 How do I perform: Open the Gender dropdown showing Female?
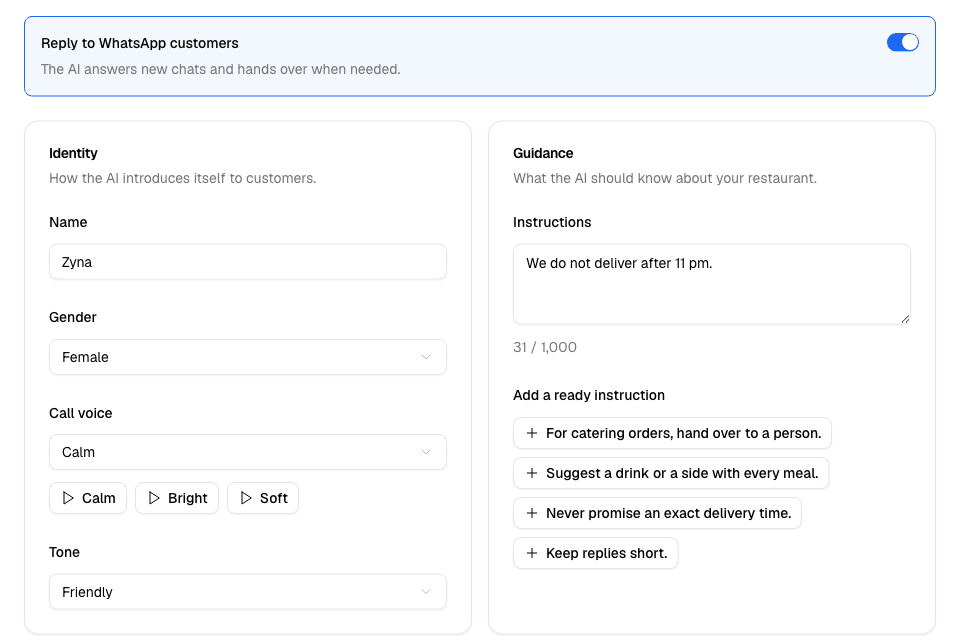pos(248,357)
